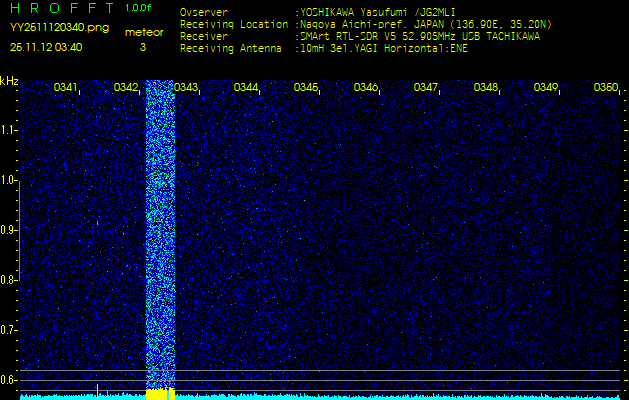Select the Nagoya Aichi-pref. JAPAN location text
The width and height of the screenshot is (629, 400).
coord(426,25)
